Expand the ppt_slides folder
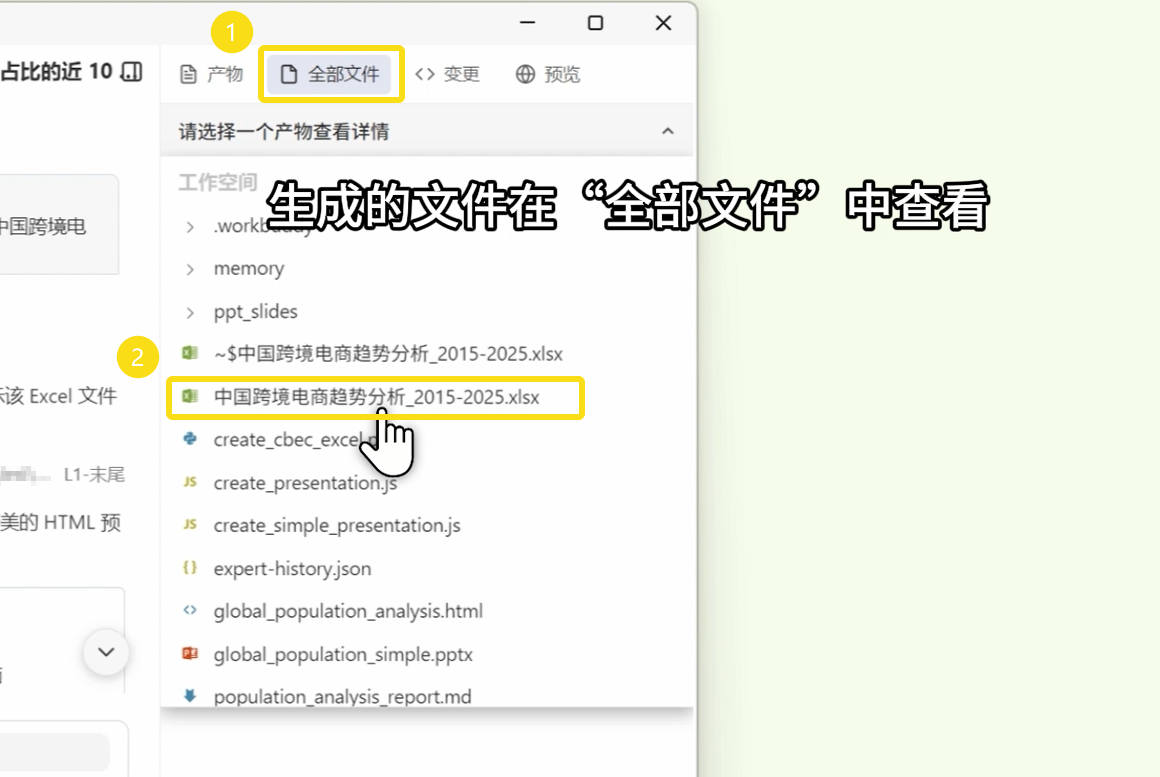1160x777 pixels. 190,312
